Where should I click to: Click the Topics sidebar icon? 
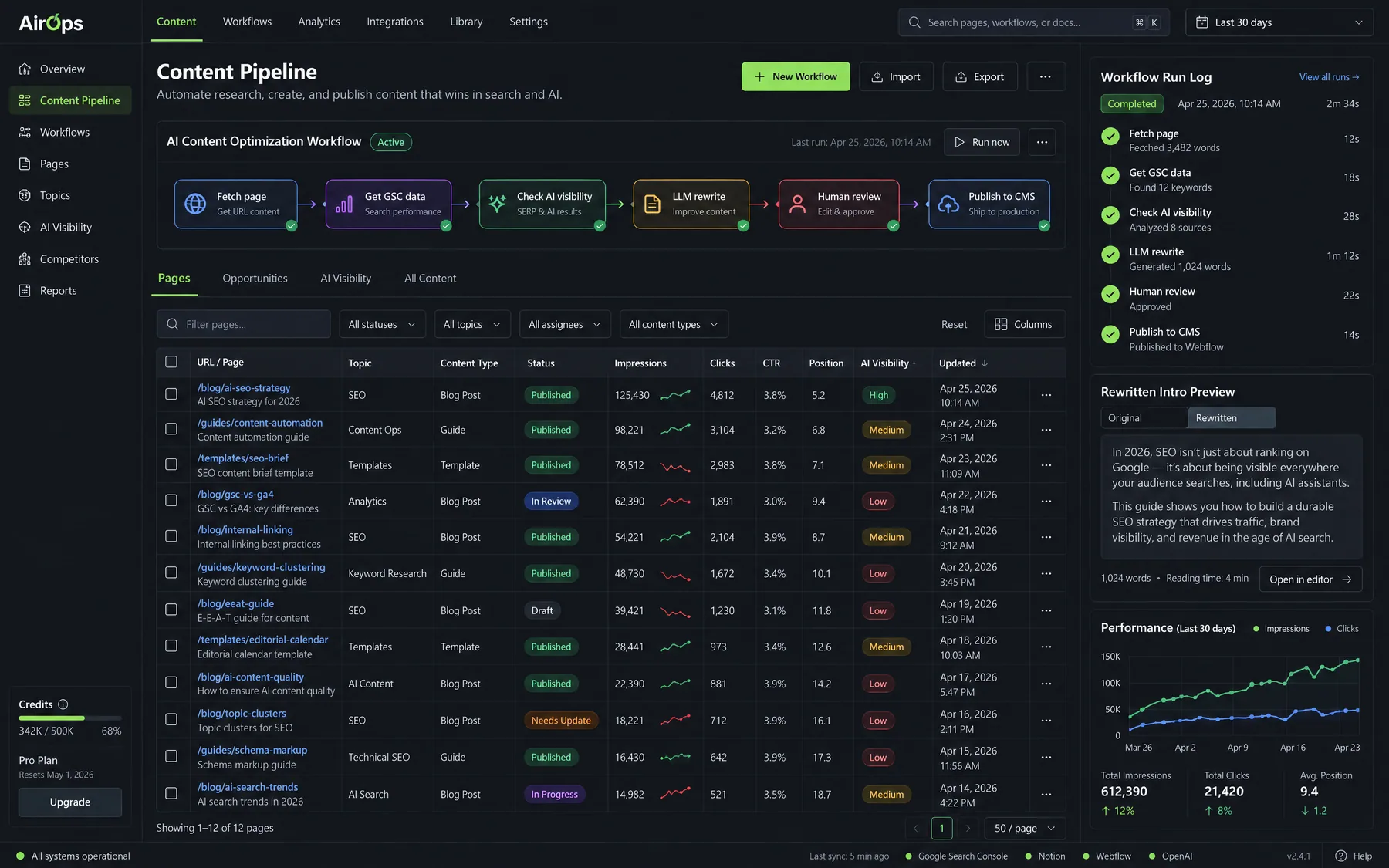pyautogui.click(x=25, y=196)
